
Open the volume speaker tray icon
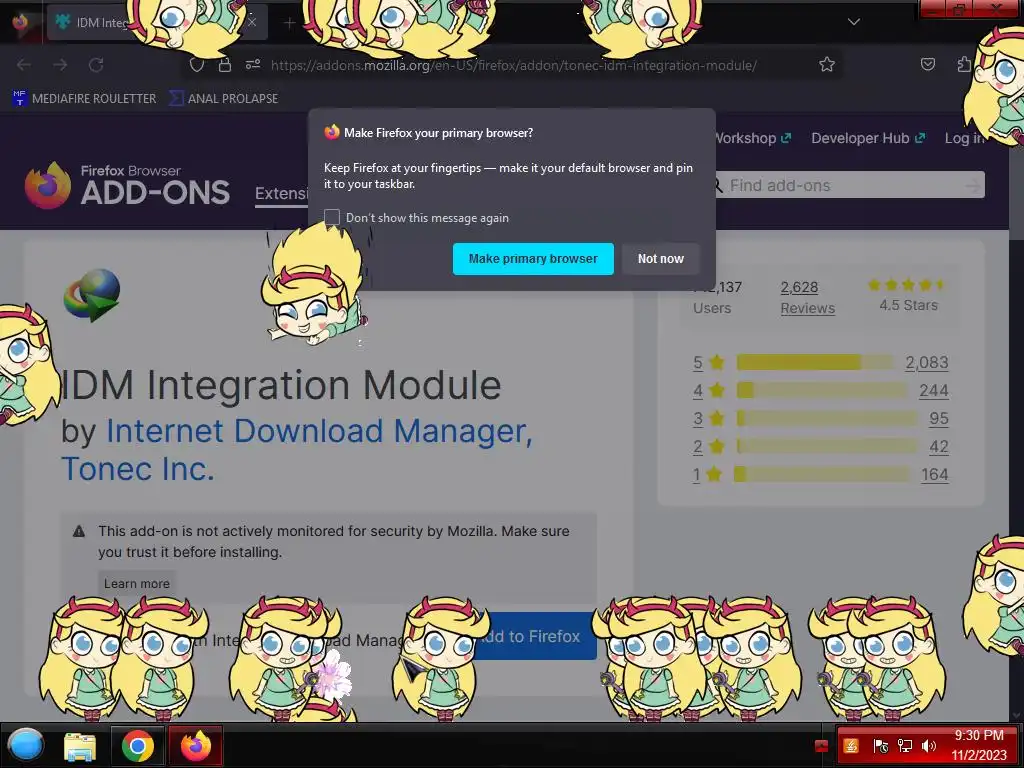coord(929,746)
